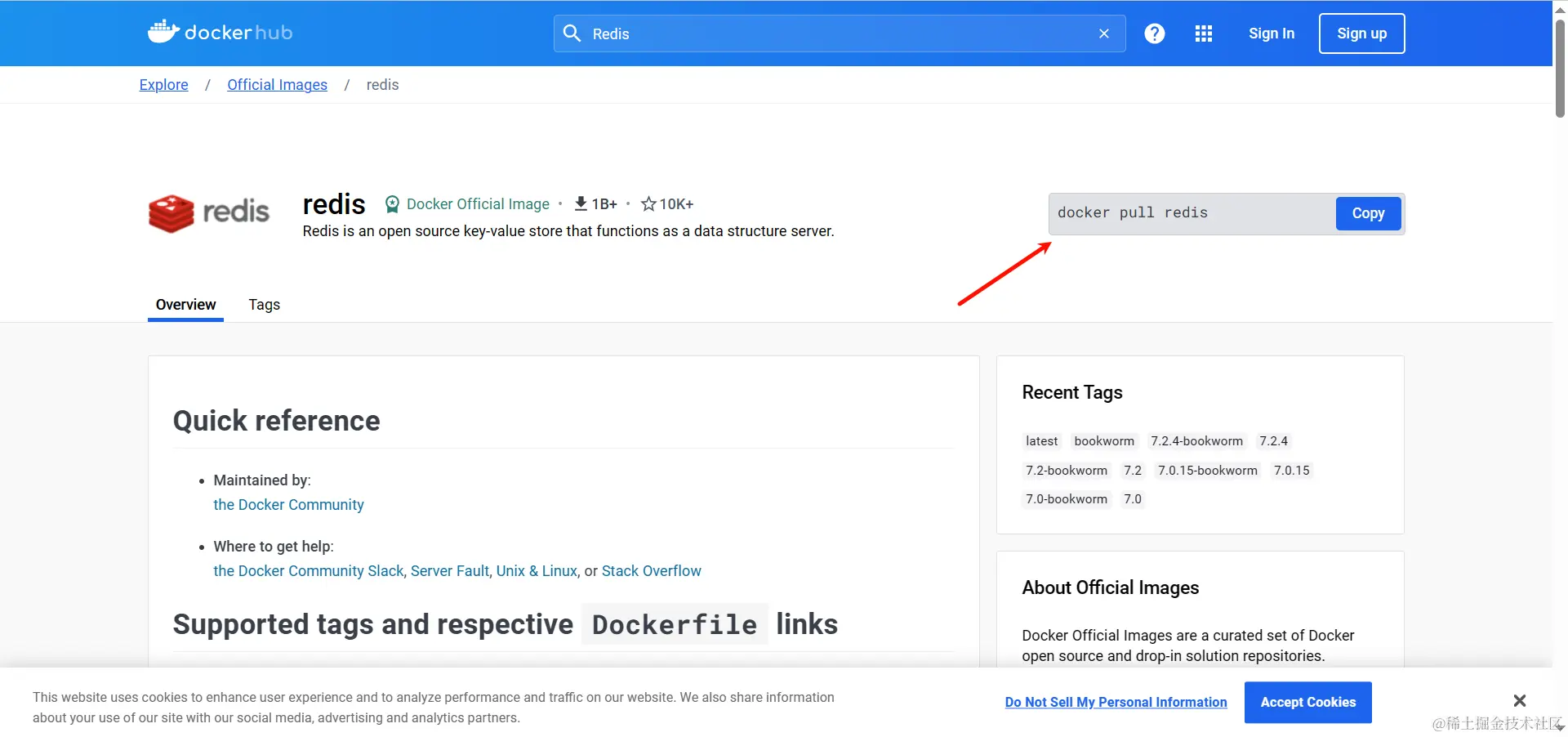Click Accept Cookies button
This screenshot has width=1568, height=737.
(1308, 702)
